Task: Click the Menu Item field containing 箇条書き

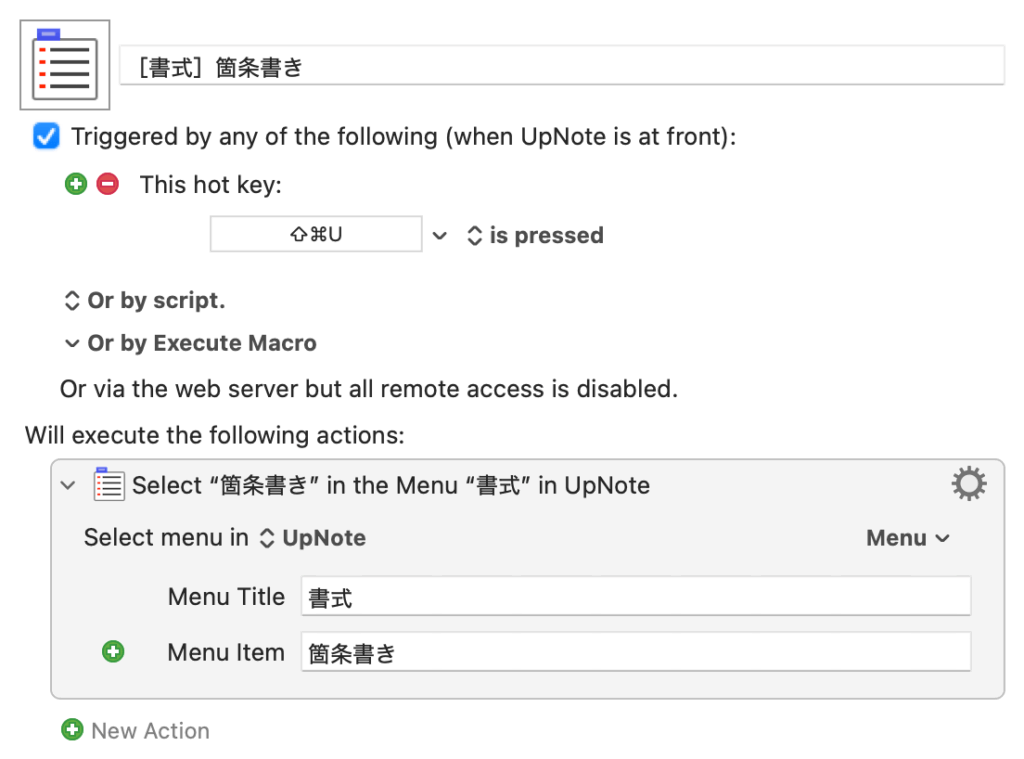Action: (x=635, y=652)
